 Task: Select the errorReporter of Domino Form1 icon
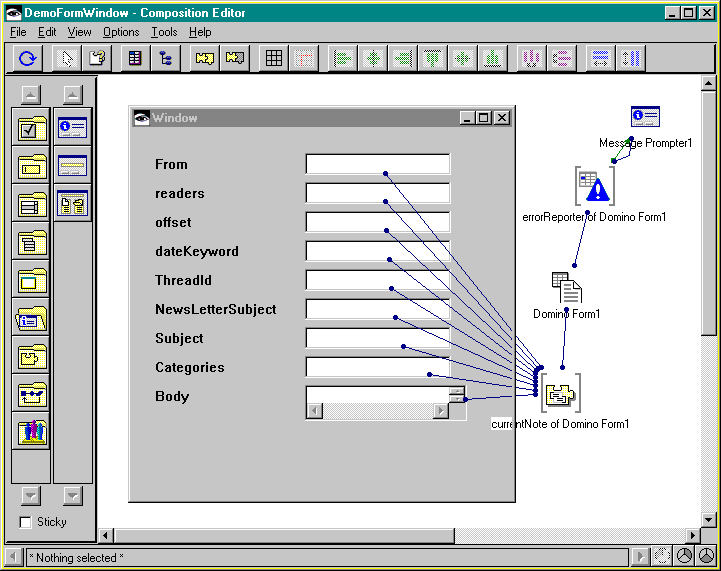(594, 187)
